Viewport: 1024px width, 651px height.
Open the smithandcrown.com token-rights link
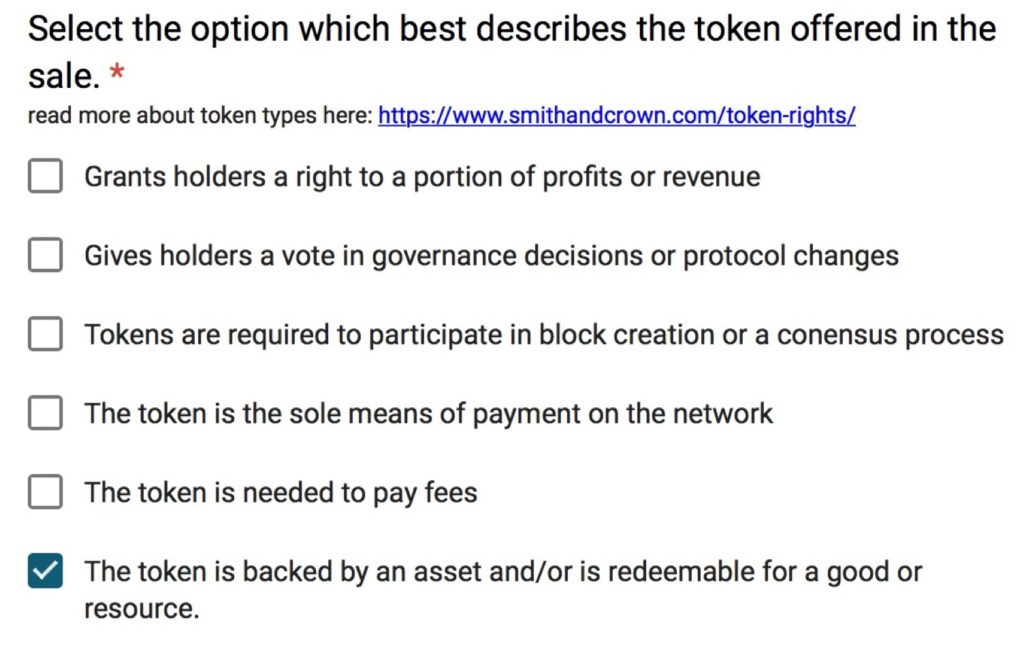(616, 116)
